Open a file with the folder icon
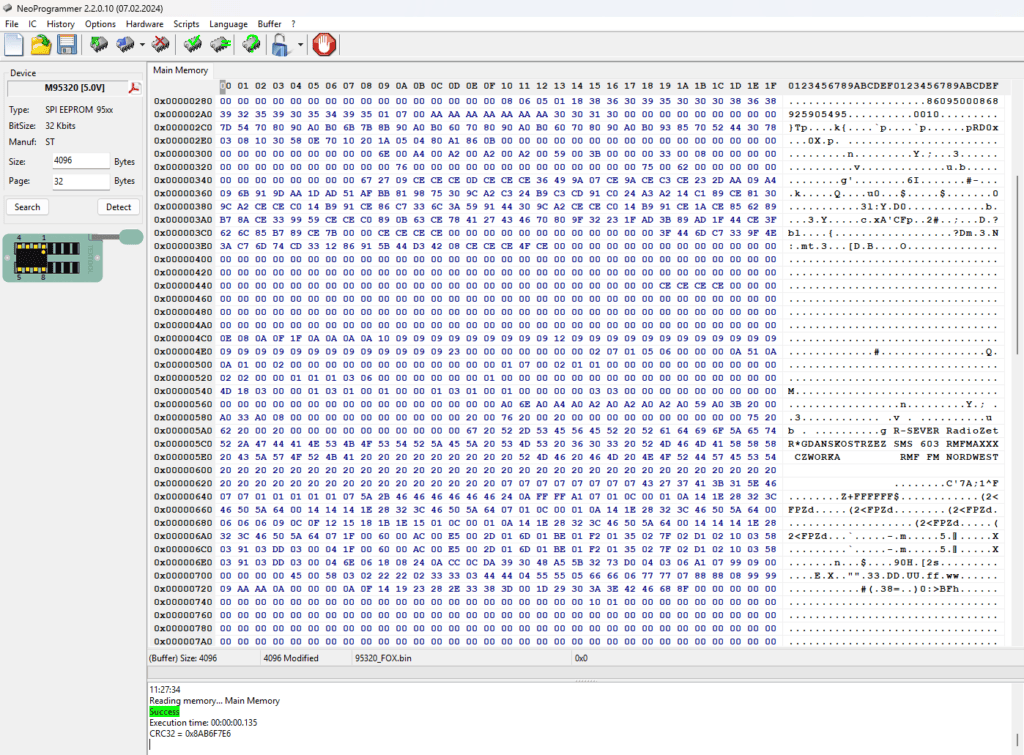 [40, 44]
